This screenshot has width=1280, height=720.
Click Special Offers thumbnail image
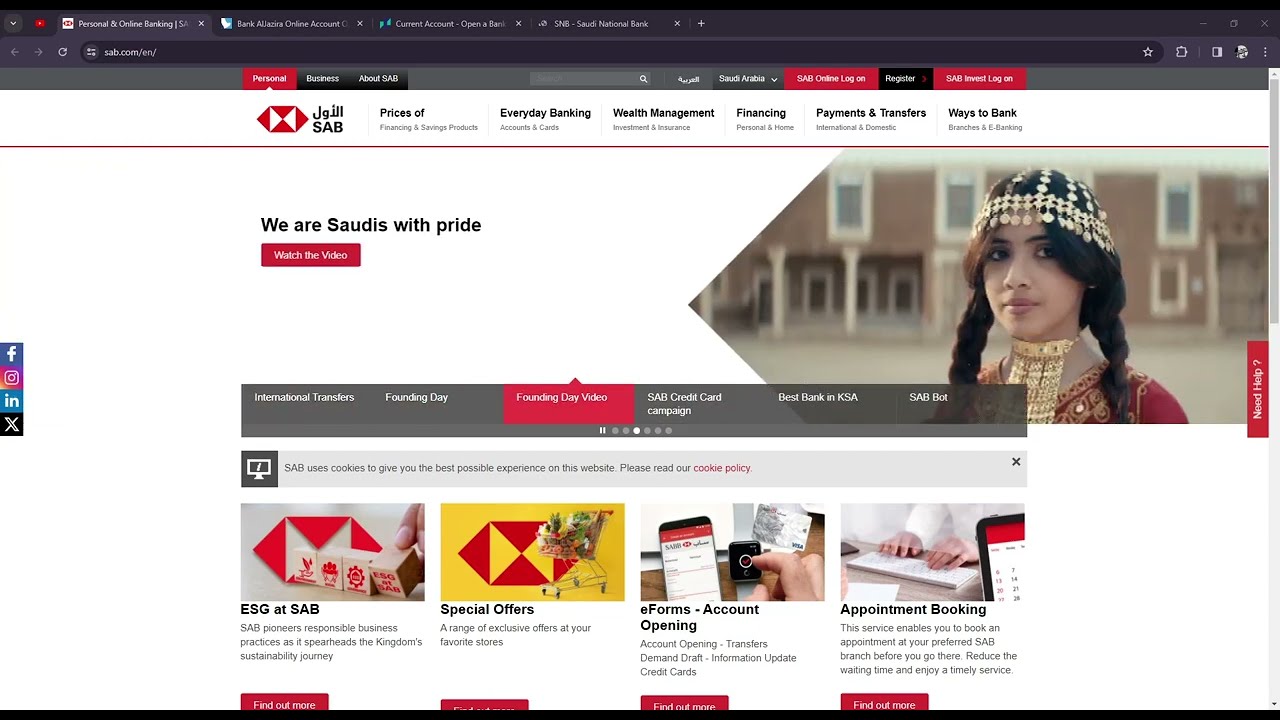pyautogui.click(x=532, y=552)
